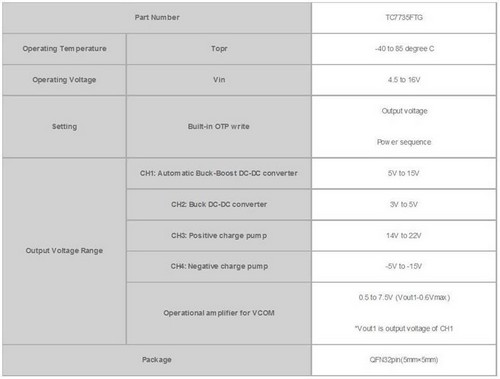Select the Topr symbol cell

coord(219,49)
